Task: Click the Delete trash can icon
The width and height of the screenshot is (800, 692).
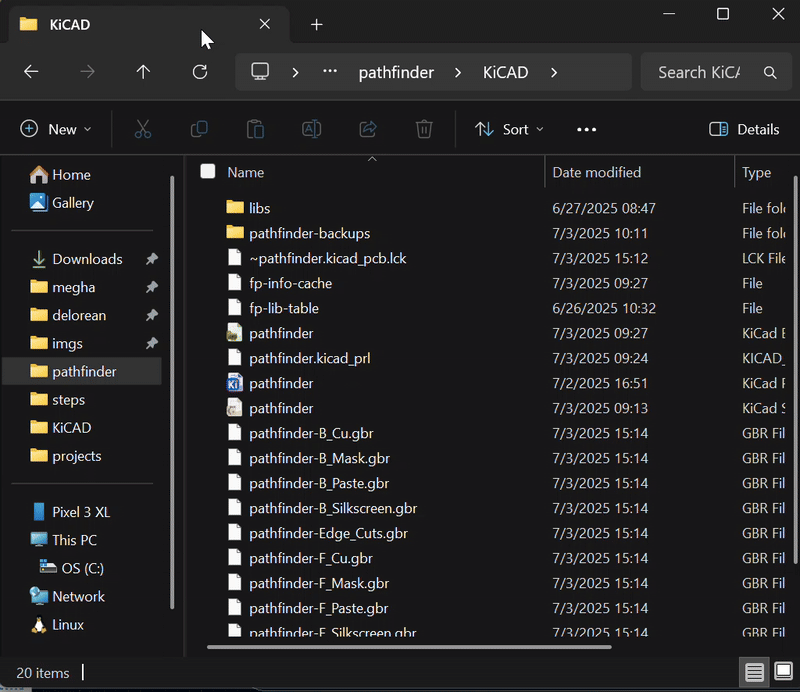Action: (x=424, y=129)
